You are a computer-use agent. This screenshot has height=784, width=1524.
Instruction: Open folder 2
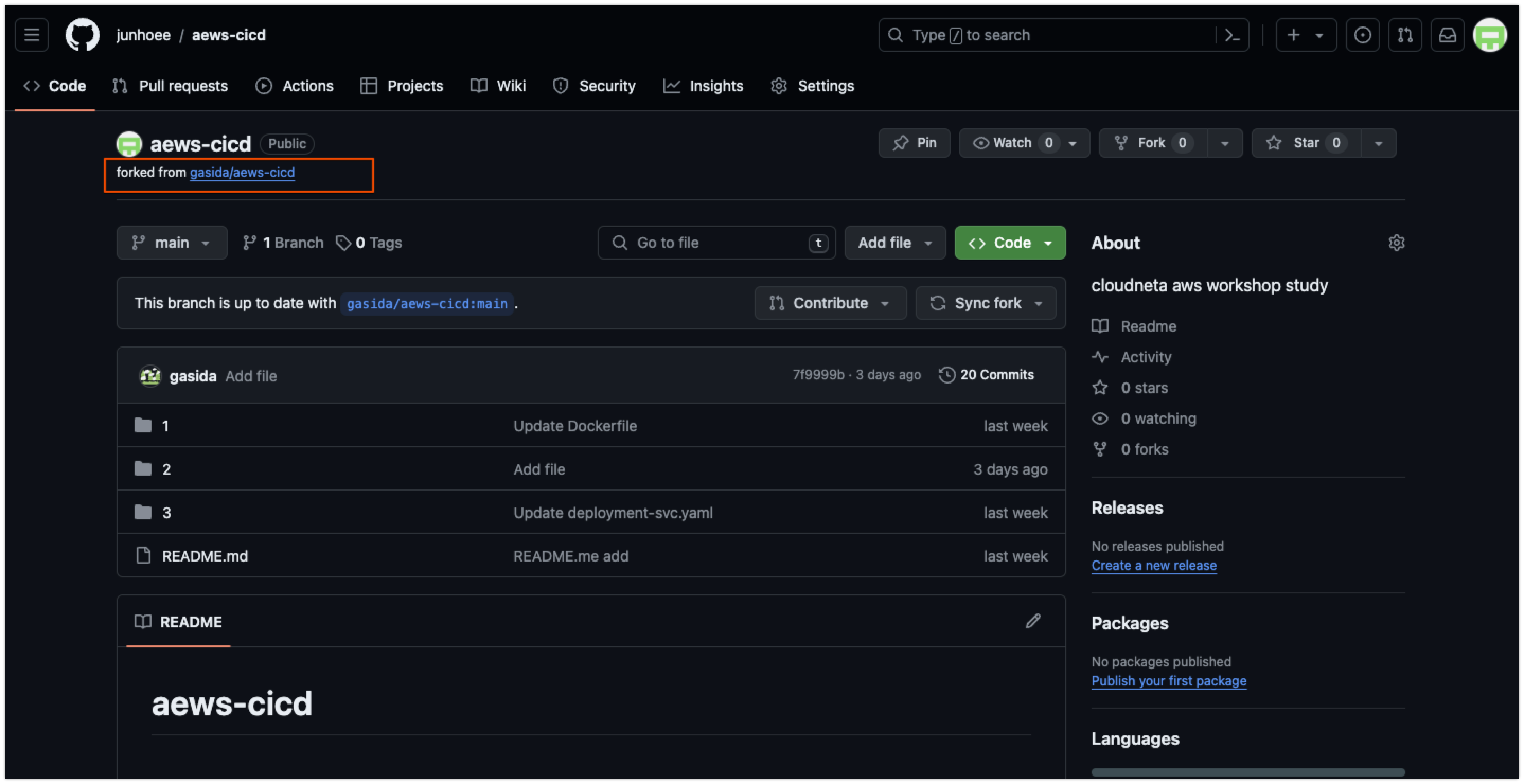tap(166, 469)
